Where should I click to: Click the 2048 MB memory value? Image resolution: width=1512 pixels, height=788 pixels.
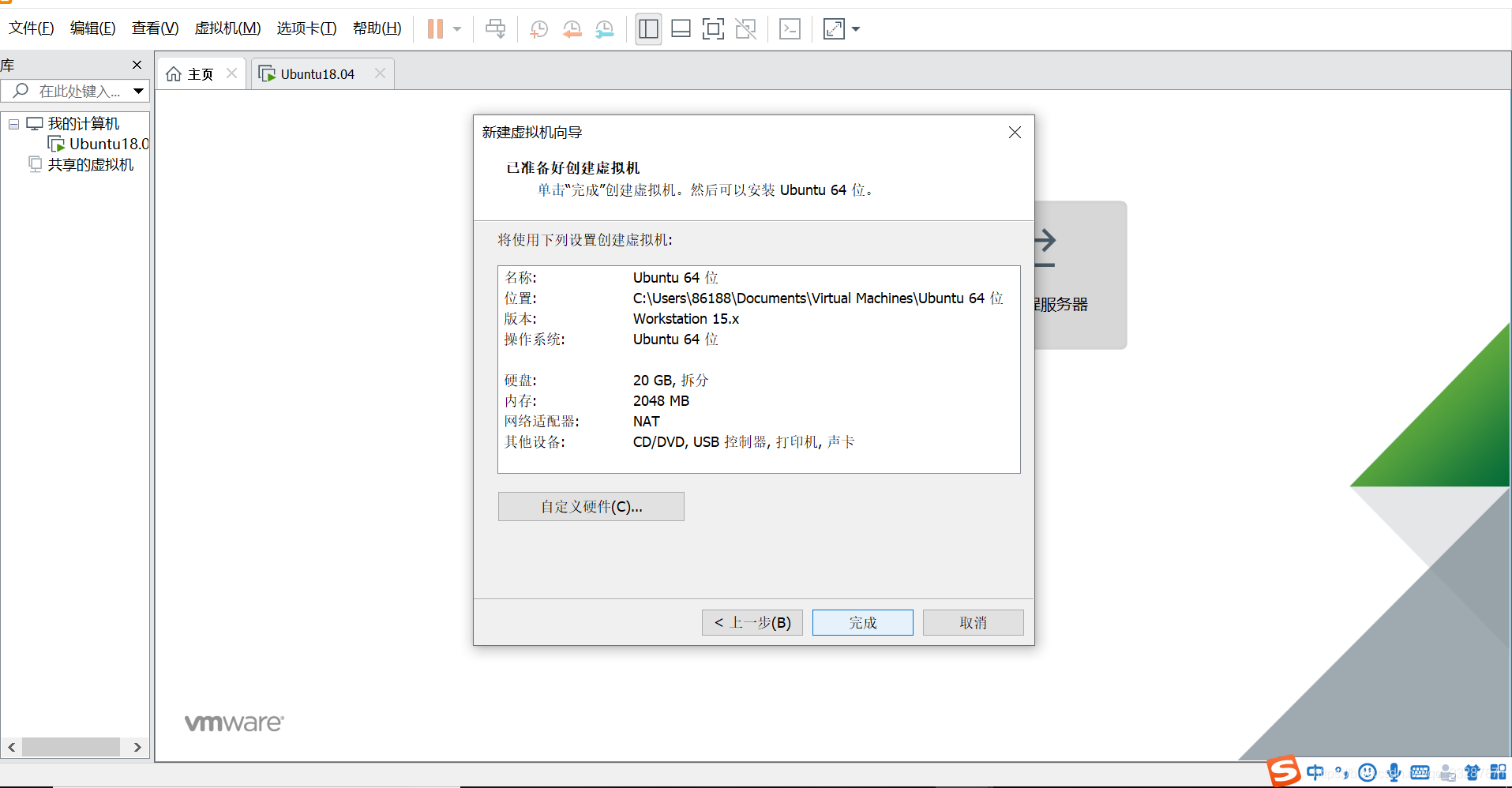(661, 401)
